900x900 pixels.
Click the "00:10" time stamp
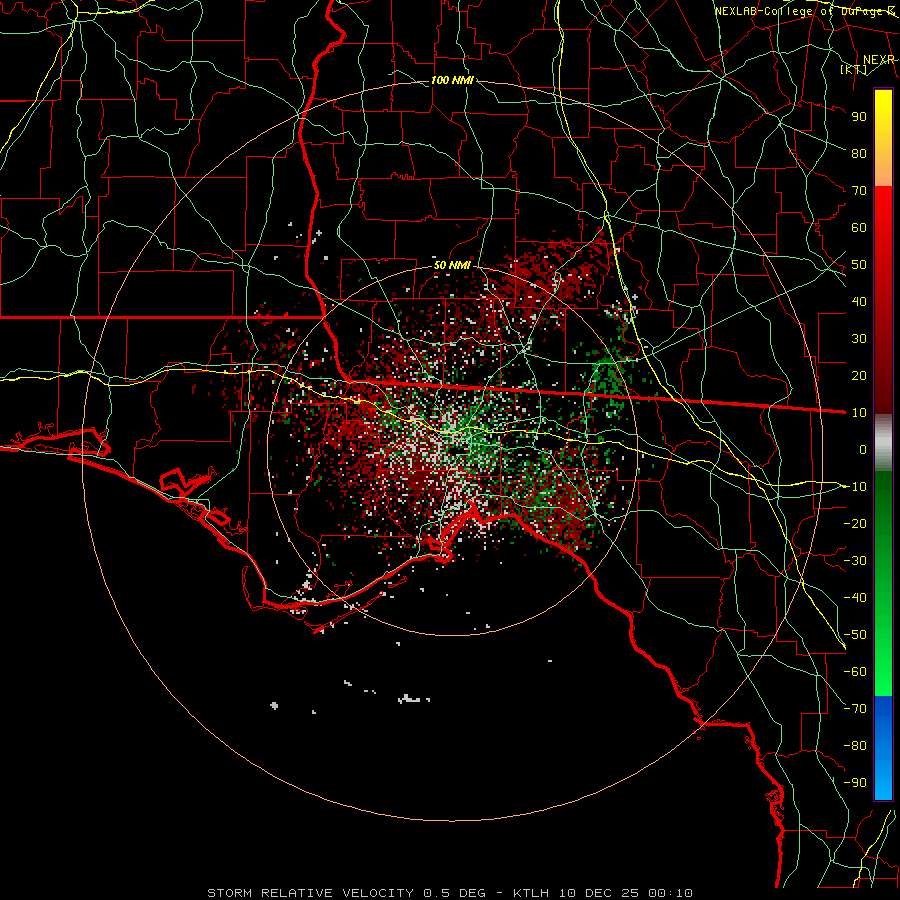pyautogui.click(x=670, y=893)
